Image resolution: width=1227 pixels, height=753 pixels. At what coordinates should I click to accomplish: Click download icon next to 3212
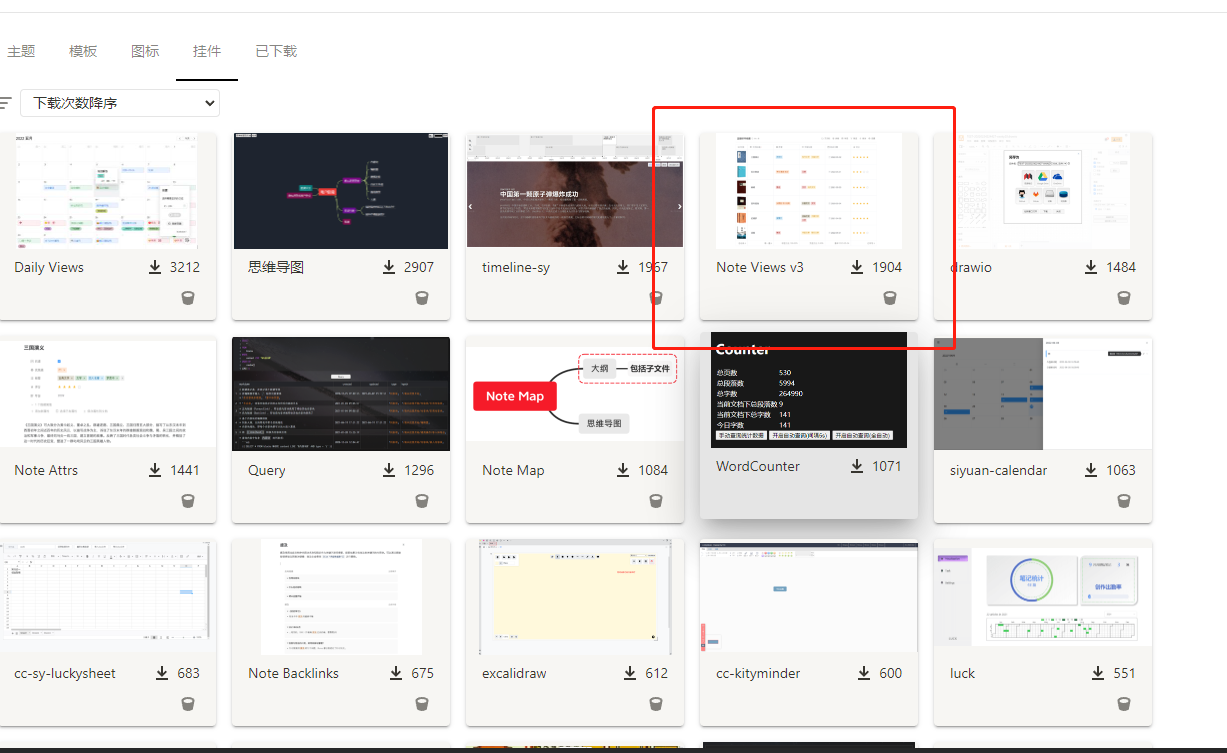click(155, 267)
